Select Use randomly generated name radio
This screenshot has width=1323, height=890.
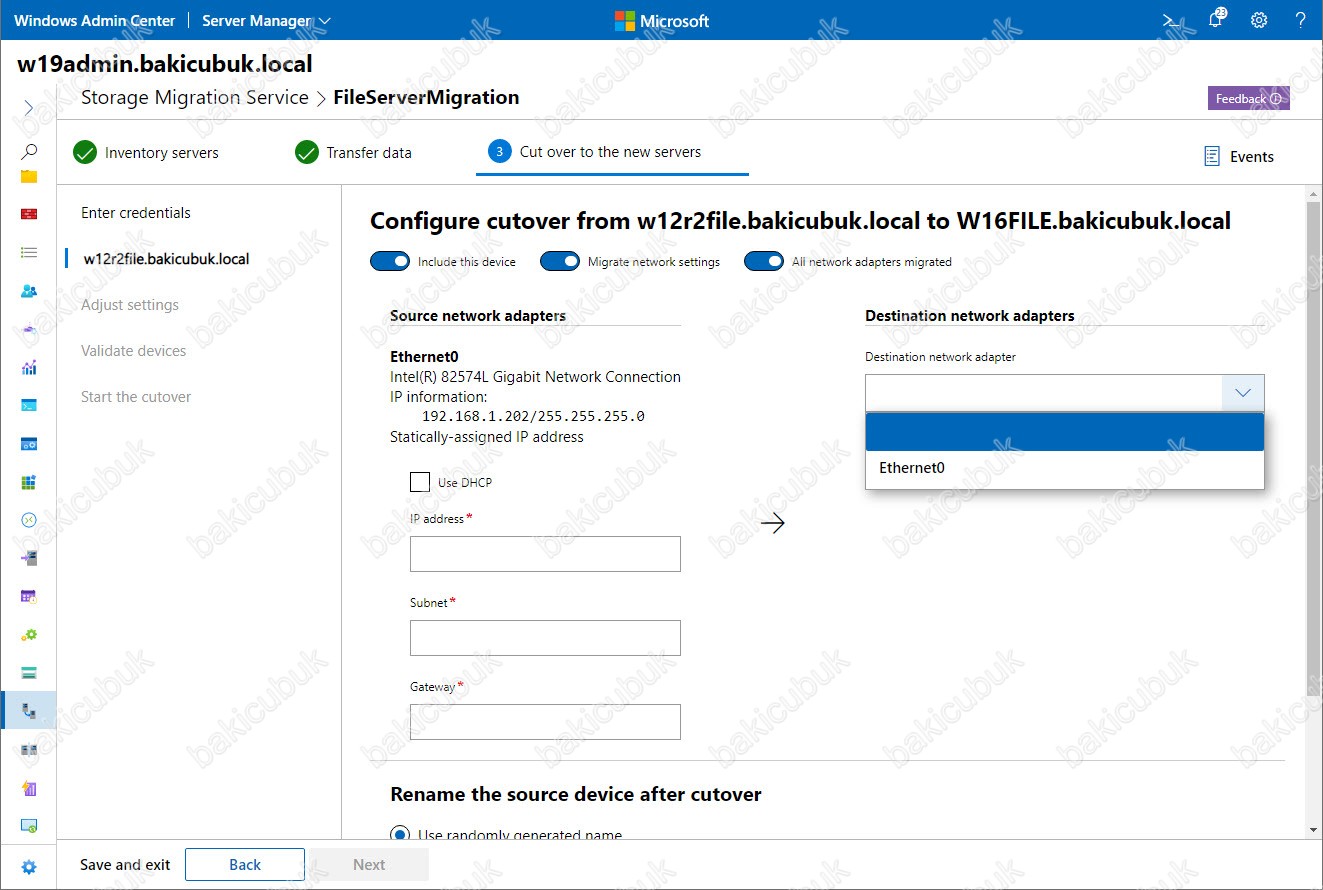[400, 835]
